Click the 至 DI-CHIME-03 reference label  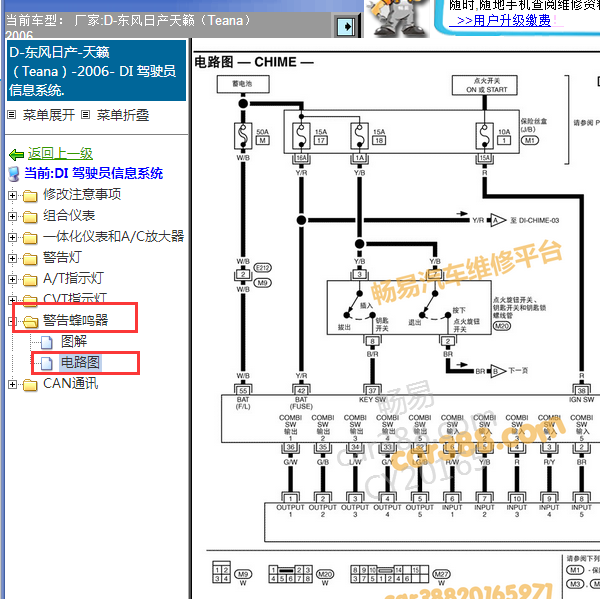point(535,220)
